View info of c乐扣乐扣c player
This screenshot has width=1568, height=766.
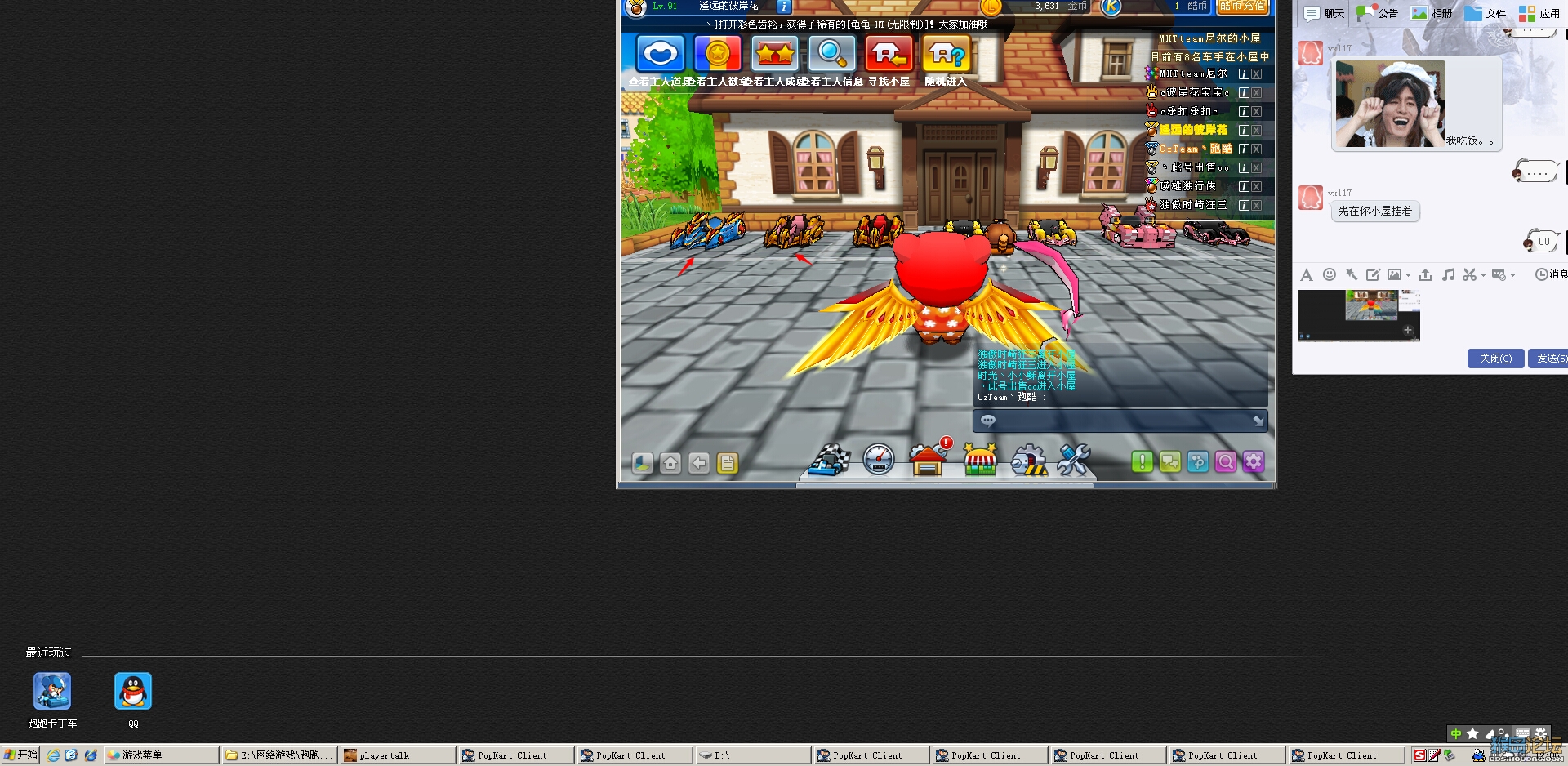pos(1244,111)
